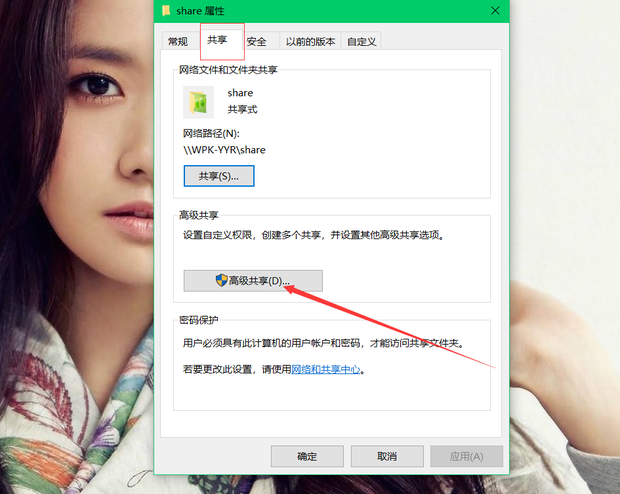The height and width of the screenshot is (494, 620).
Task: Click the folder icon in title bar
Action: click(166, 11)
